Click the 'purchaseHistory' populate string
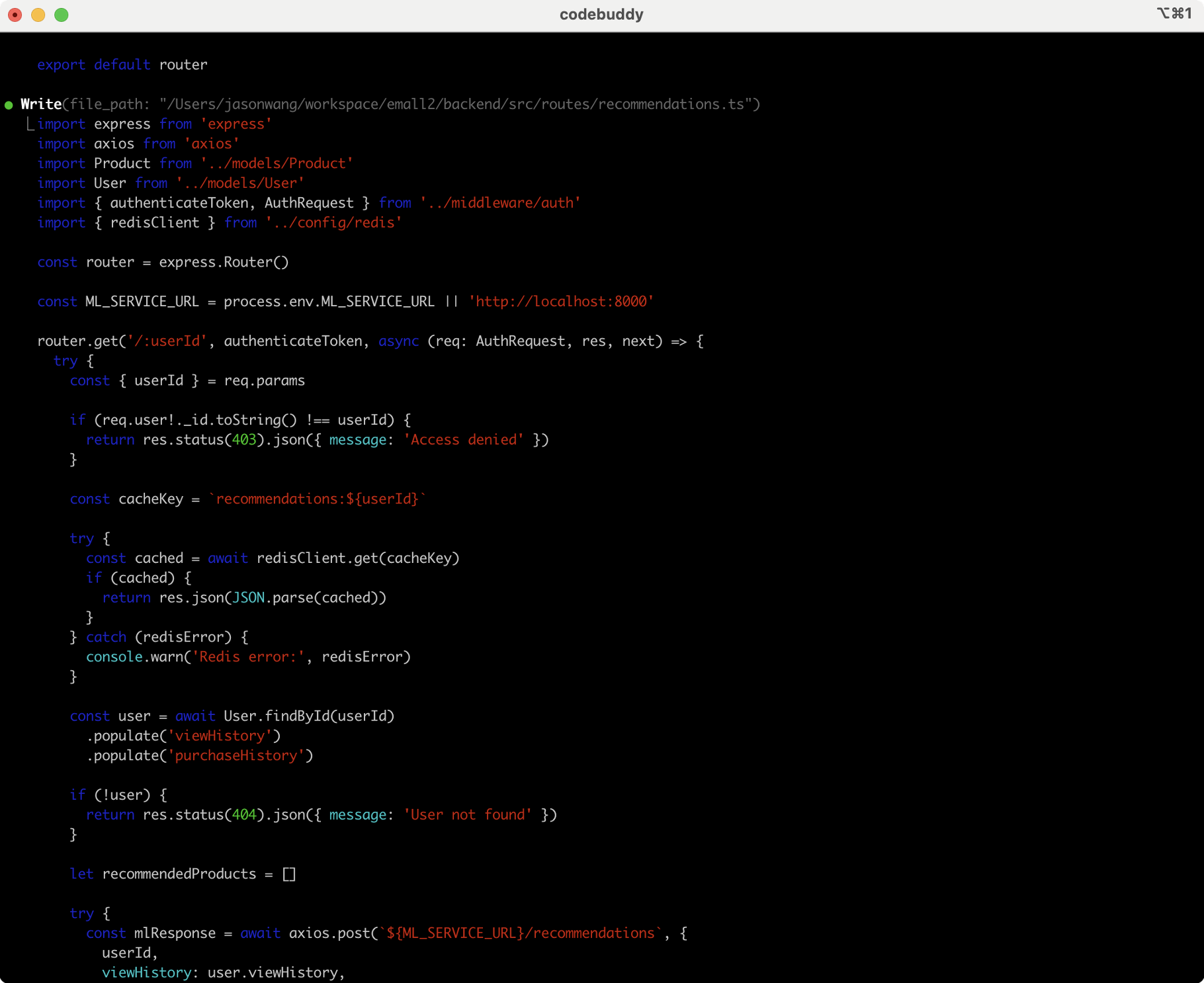The image size is (1204, 983). point(236,756)
